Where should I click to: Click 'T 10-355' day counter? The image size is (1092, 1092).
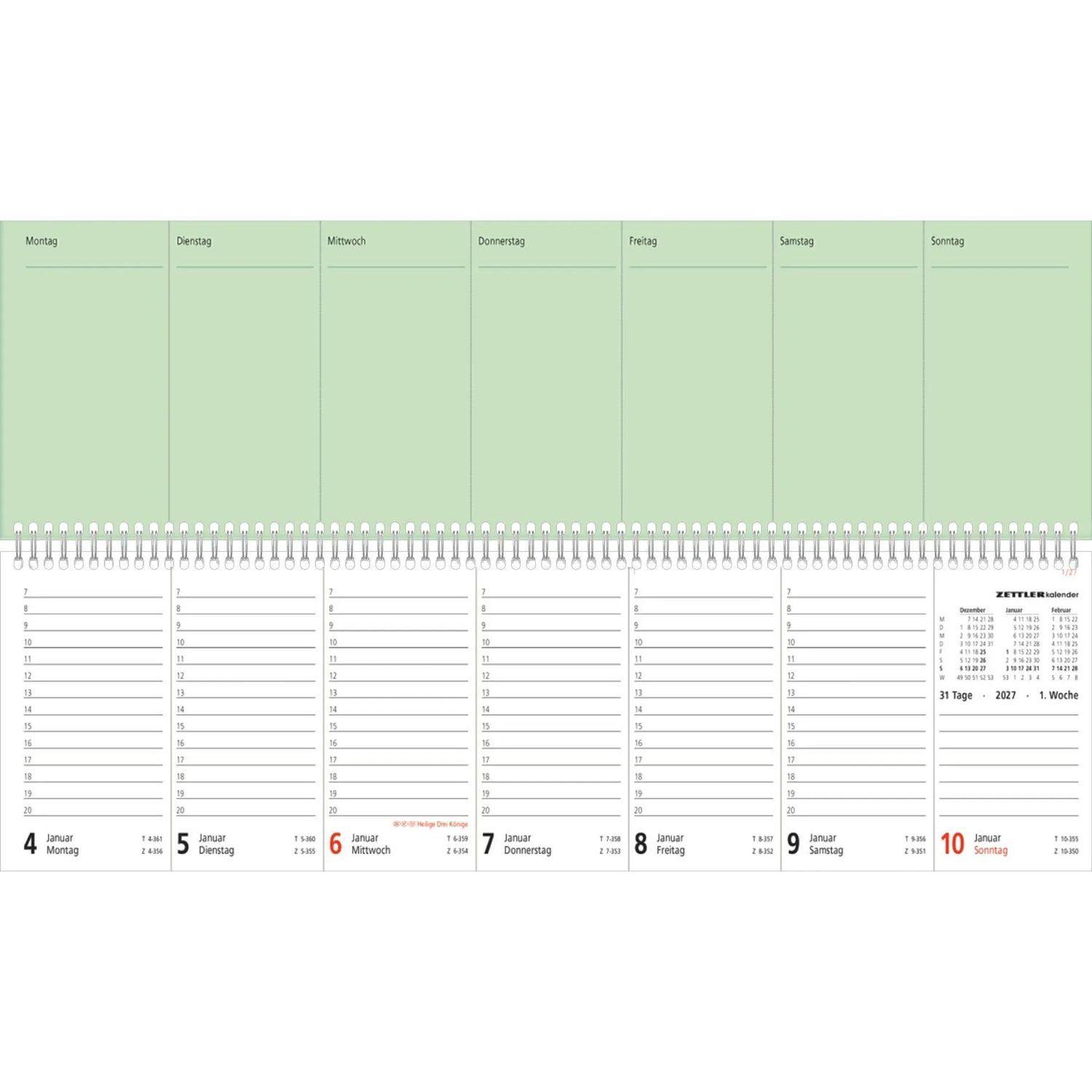click(x=1067, y=839)
